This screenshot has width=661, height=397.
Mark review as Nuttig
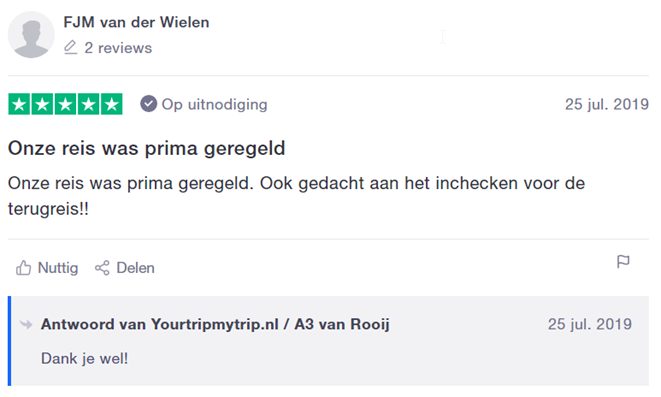click(x=47, y=268)
